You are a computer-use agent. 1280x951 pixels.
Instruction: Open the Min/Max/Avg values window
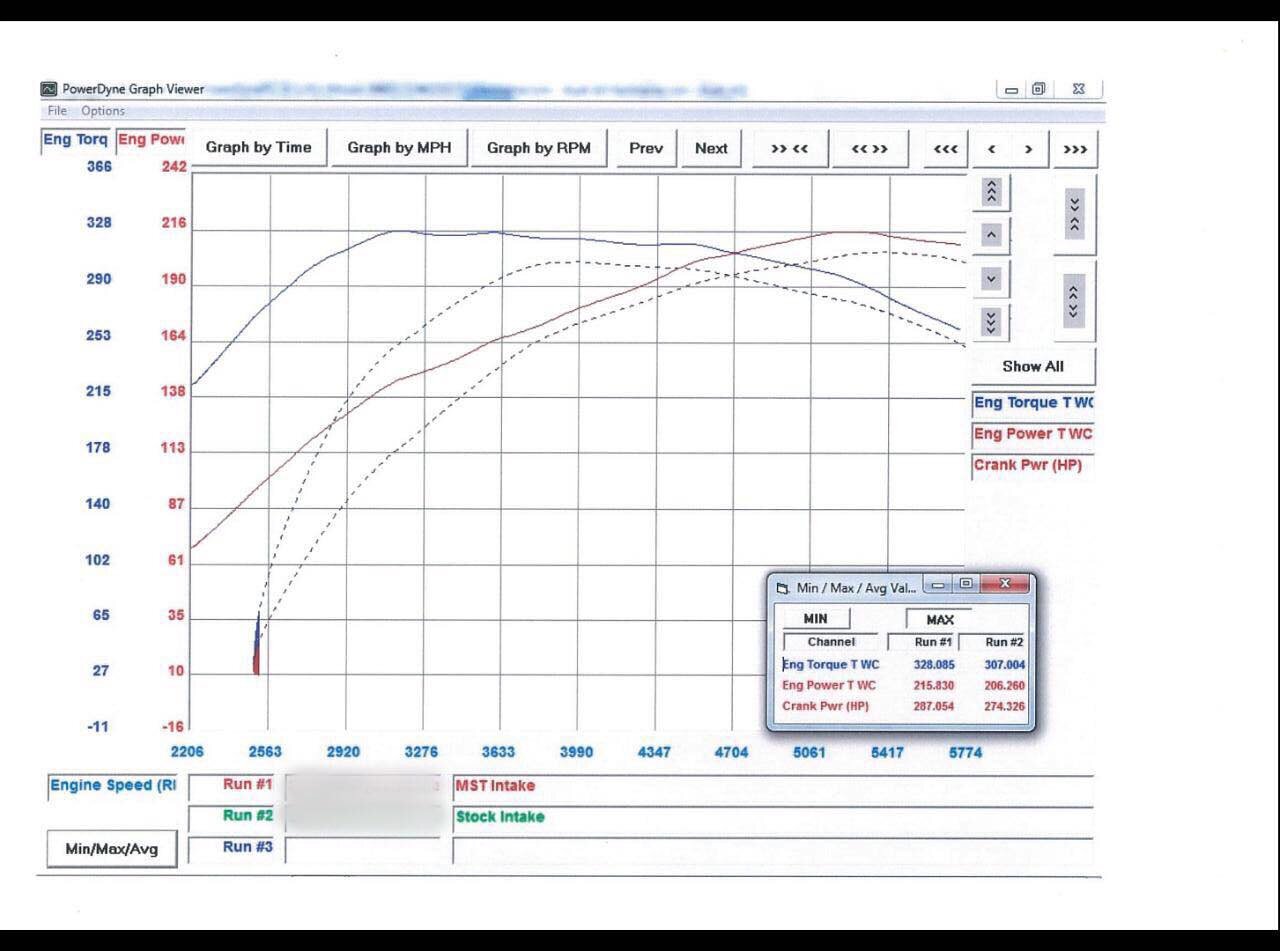[112, 847]
